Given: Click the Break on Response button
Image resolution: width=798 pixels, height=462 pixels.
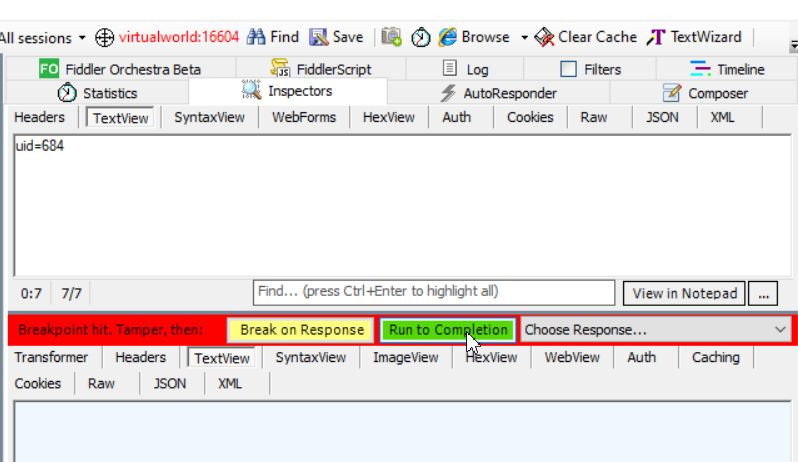Looking at the screenshot, I should click(301, 330).
